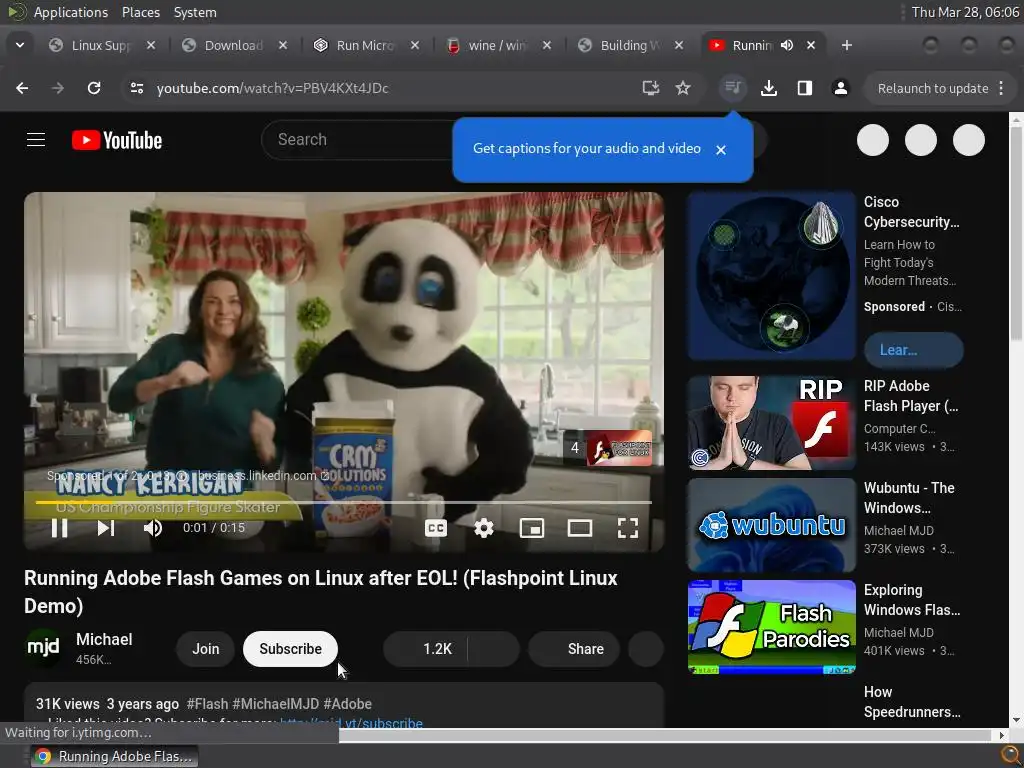Click the #Flash hashtag
The width and height of the screenshot is (1024, 768).
(207, 703)
